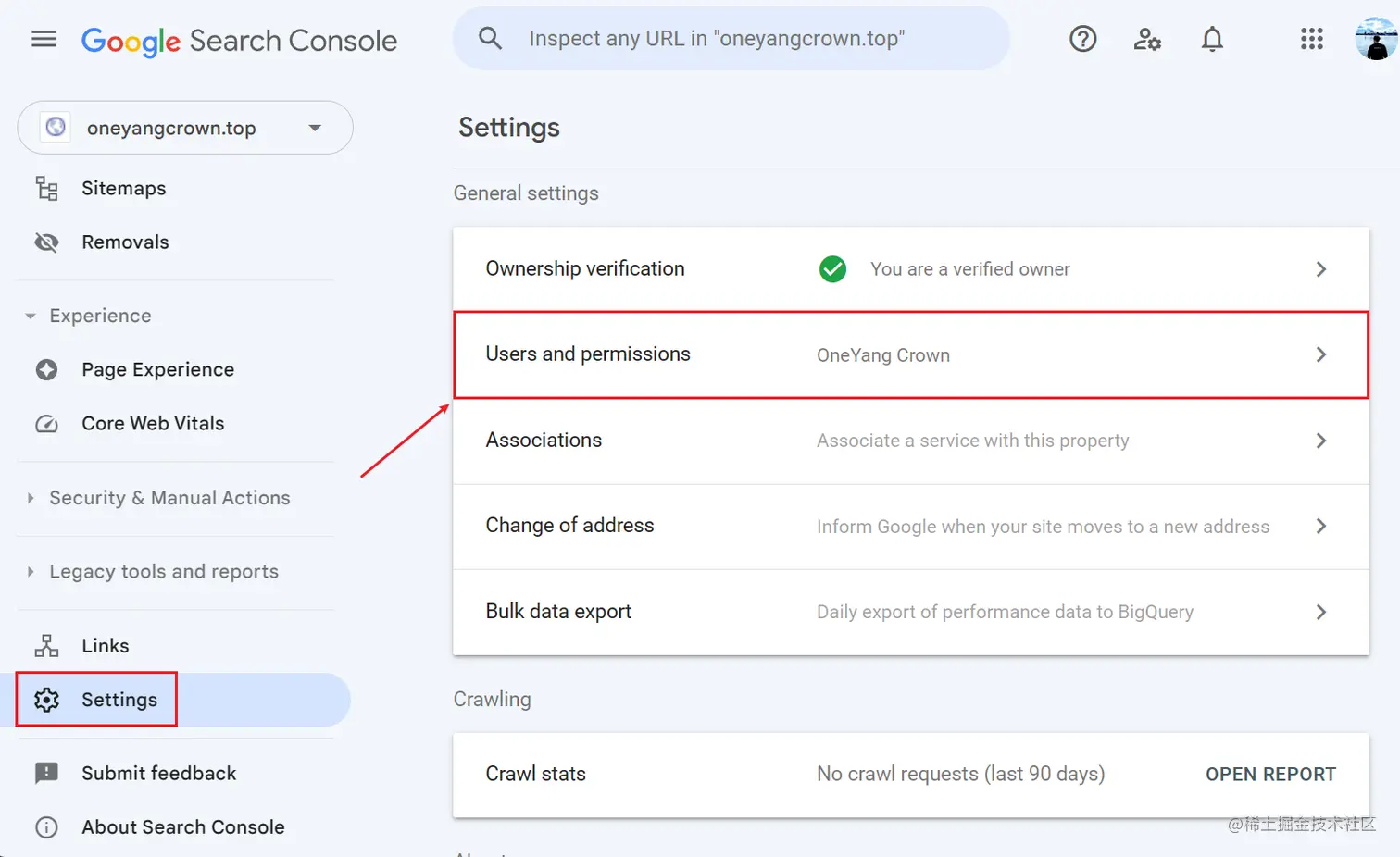Click the green verified checkmark icon
This screenshot has width=1400, height=857.
coord(832,269)
